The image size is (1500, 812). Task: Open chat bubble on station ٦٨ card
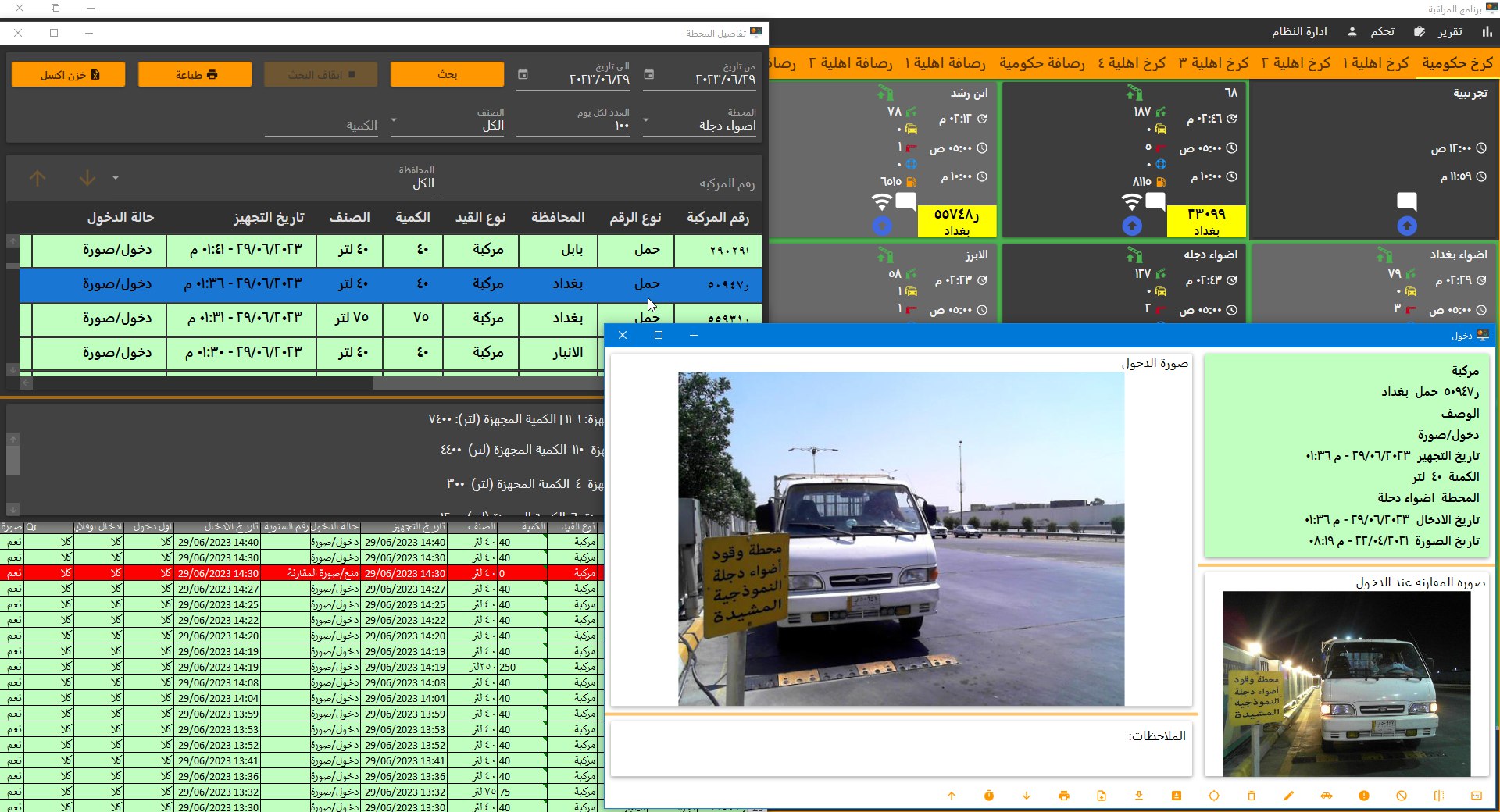[x=1155, y=202]
